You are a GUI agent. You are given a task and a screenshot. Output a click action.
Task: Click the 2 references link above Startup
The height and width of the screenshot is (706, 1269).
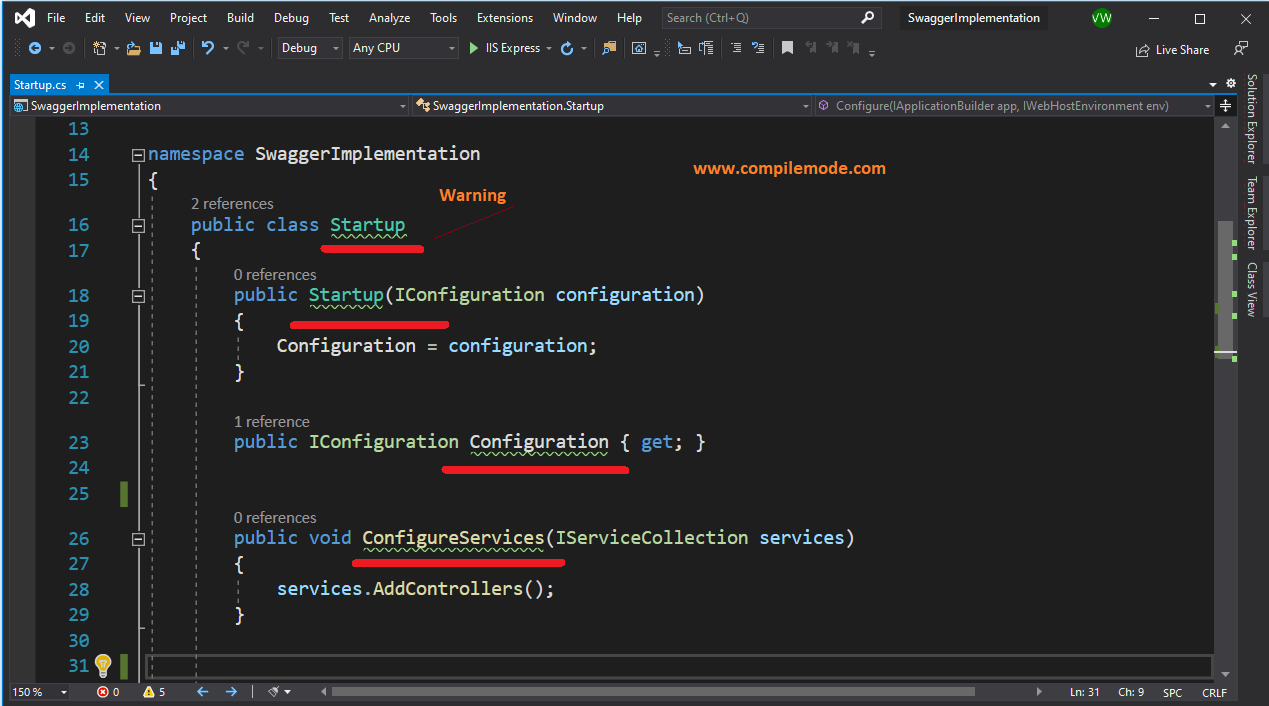coord(232,203)
